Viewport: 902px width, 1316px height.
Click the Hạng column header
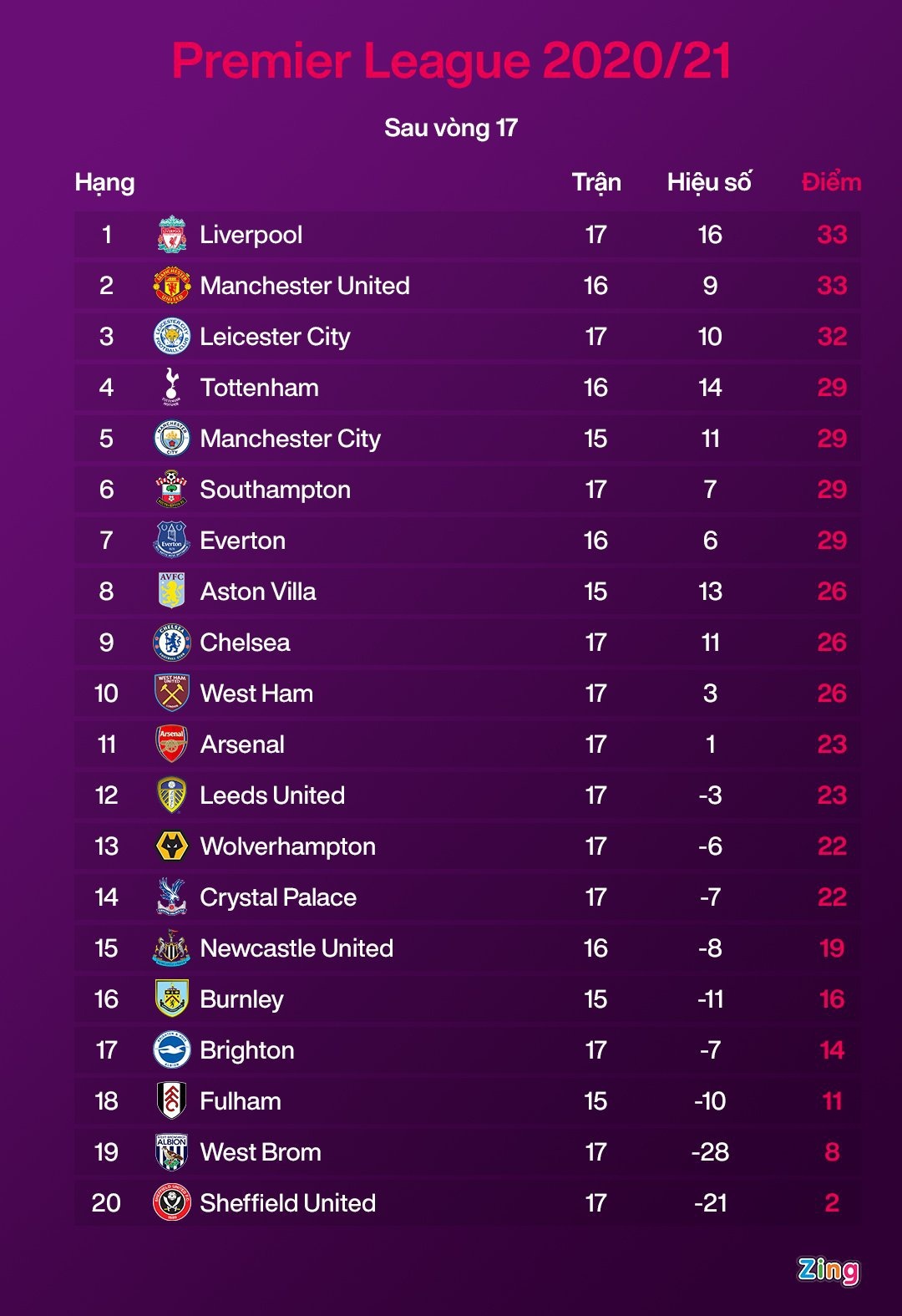coord(104,183)
